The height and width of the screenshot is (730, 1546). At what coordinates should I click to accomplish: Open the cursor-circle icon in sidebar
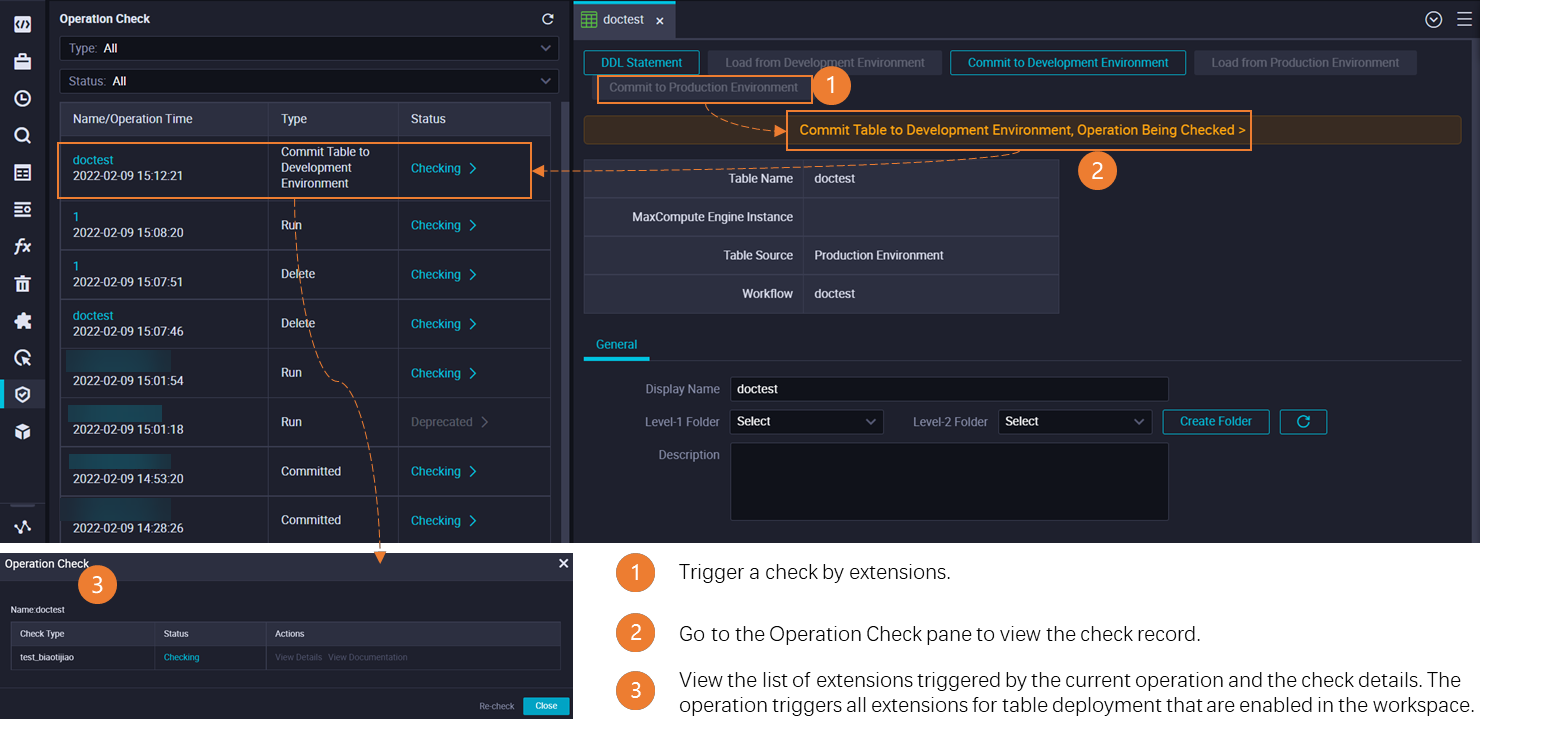[22, 358]
